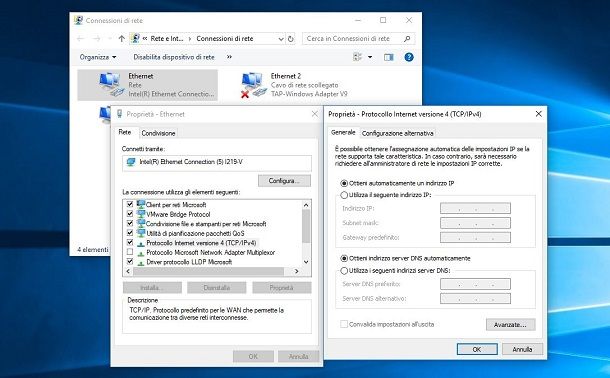Click the Utilità di pianificazione pacchetti QoS icon

click(141, 233)
